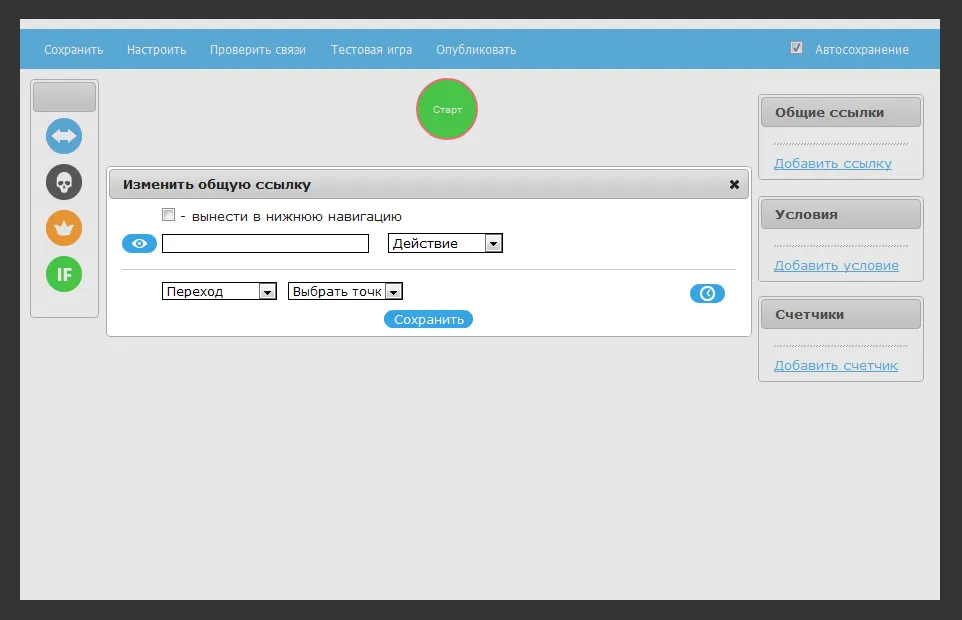
Task: Click the Добавить ссылку link
Action: point(832,163)
